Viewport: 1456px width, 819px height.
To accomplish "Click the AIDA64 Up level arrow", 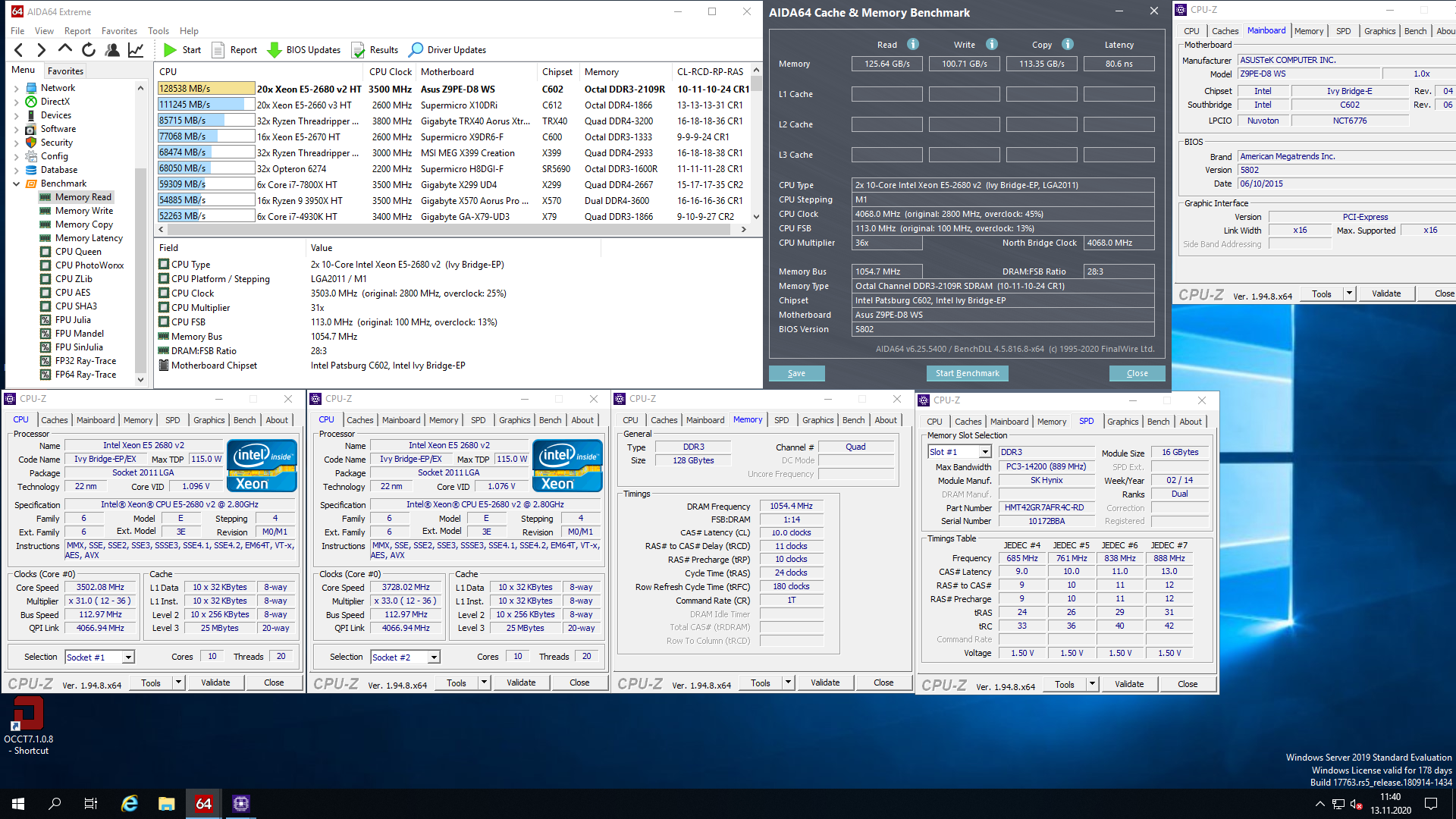I will (x=65, y=50).
